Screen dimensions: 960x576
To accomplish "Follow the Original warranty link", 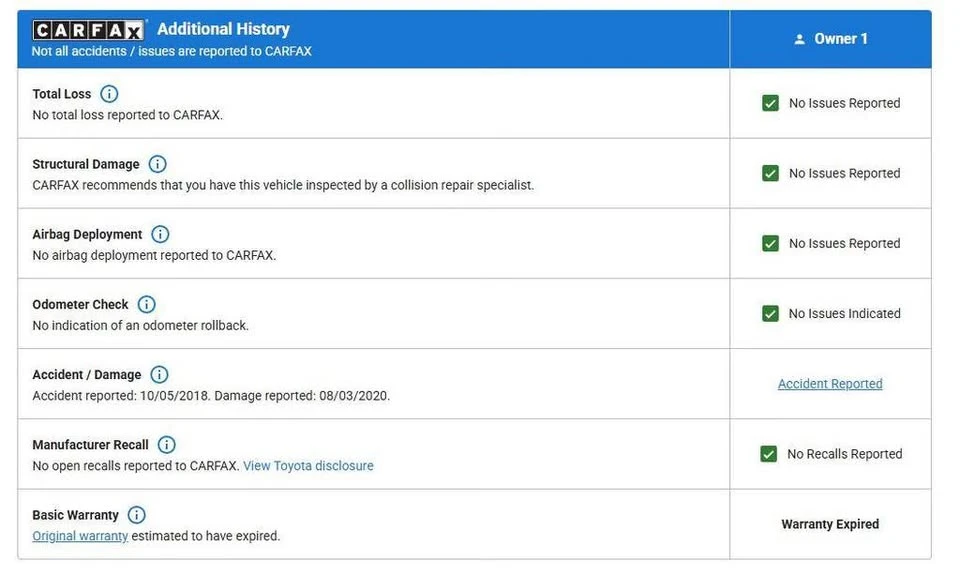I will 80,536.
